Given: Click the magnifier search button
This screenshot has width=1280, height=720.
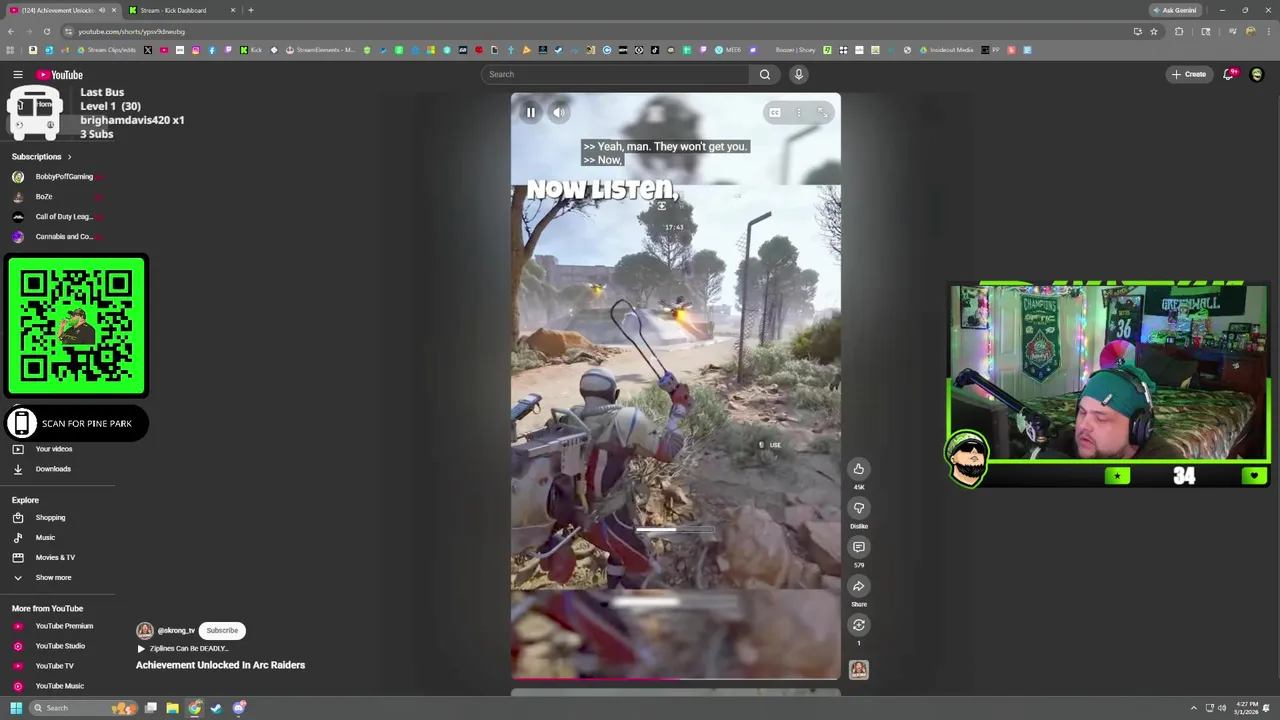Looking at the screenshot, I should pos(765,74).
